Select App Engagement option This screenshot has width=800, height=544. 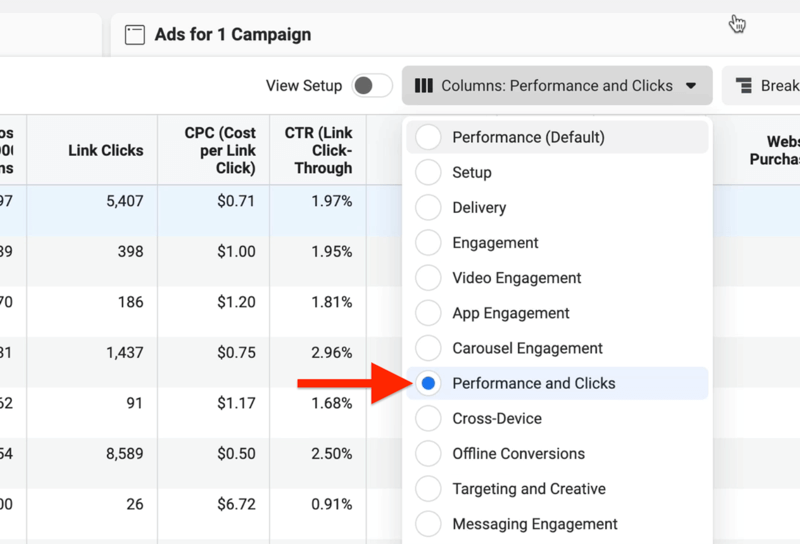click(x=557, y=313)
